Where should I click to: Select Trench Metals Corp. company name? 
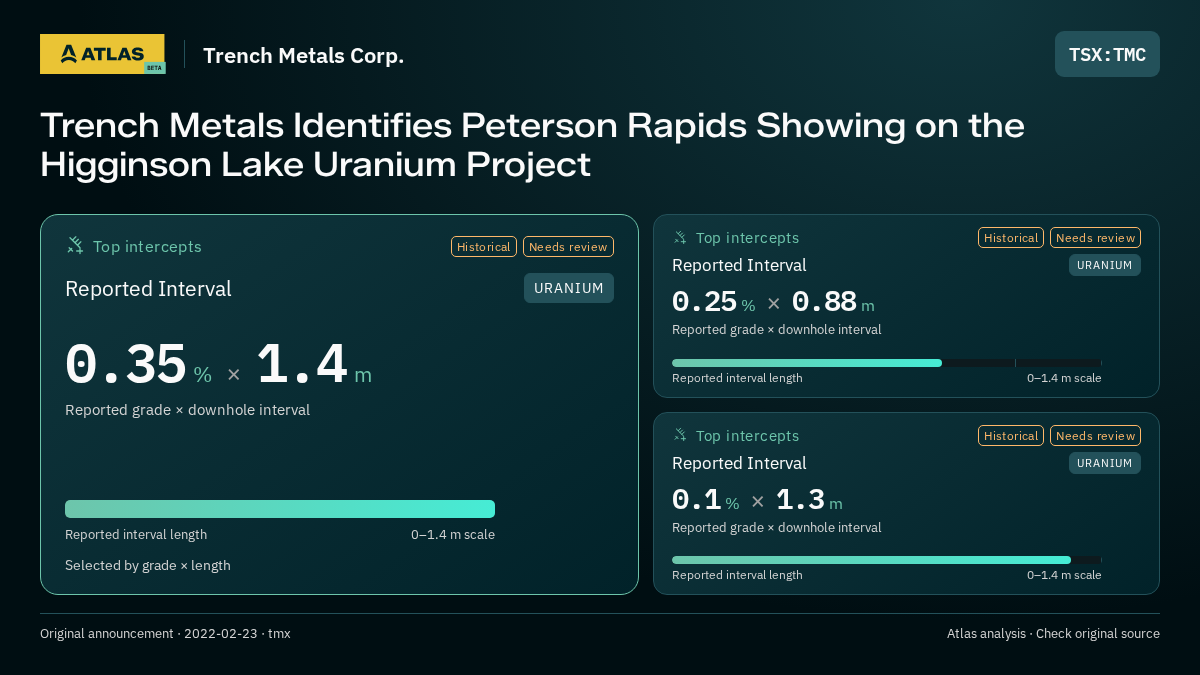click(x=303, y=55)
